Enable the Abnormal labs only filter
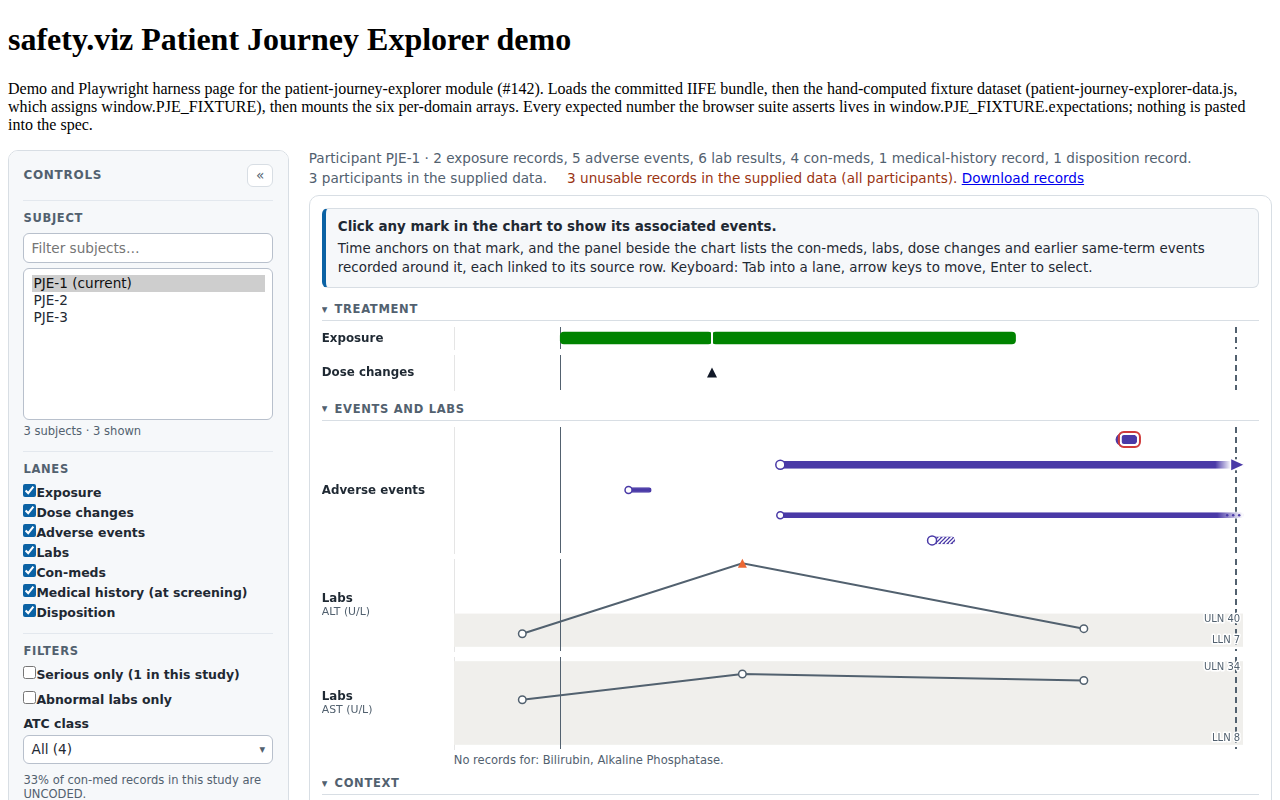The height and width of the screenshot is (800, 1280). pos(30,698)
